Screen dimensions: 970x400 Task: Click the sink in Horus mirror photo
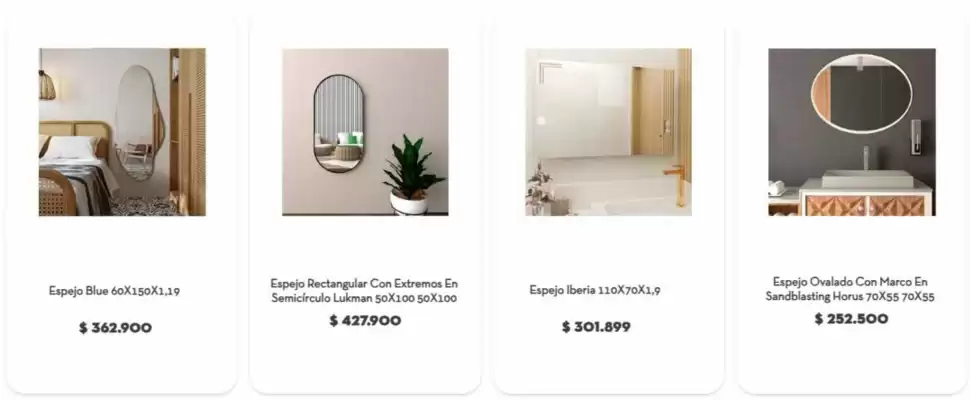pyautogui.click(x=867, y=177)
